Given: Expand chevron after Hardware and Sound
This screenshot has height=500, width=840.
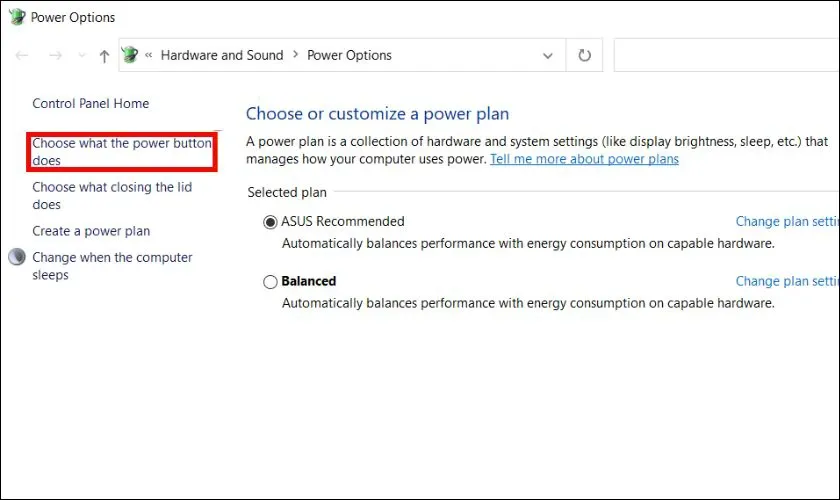Looking at the screenshot, I should click(295, 55).
